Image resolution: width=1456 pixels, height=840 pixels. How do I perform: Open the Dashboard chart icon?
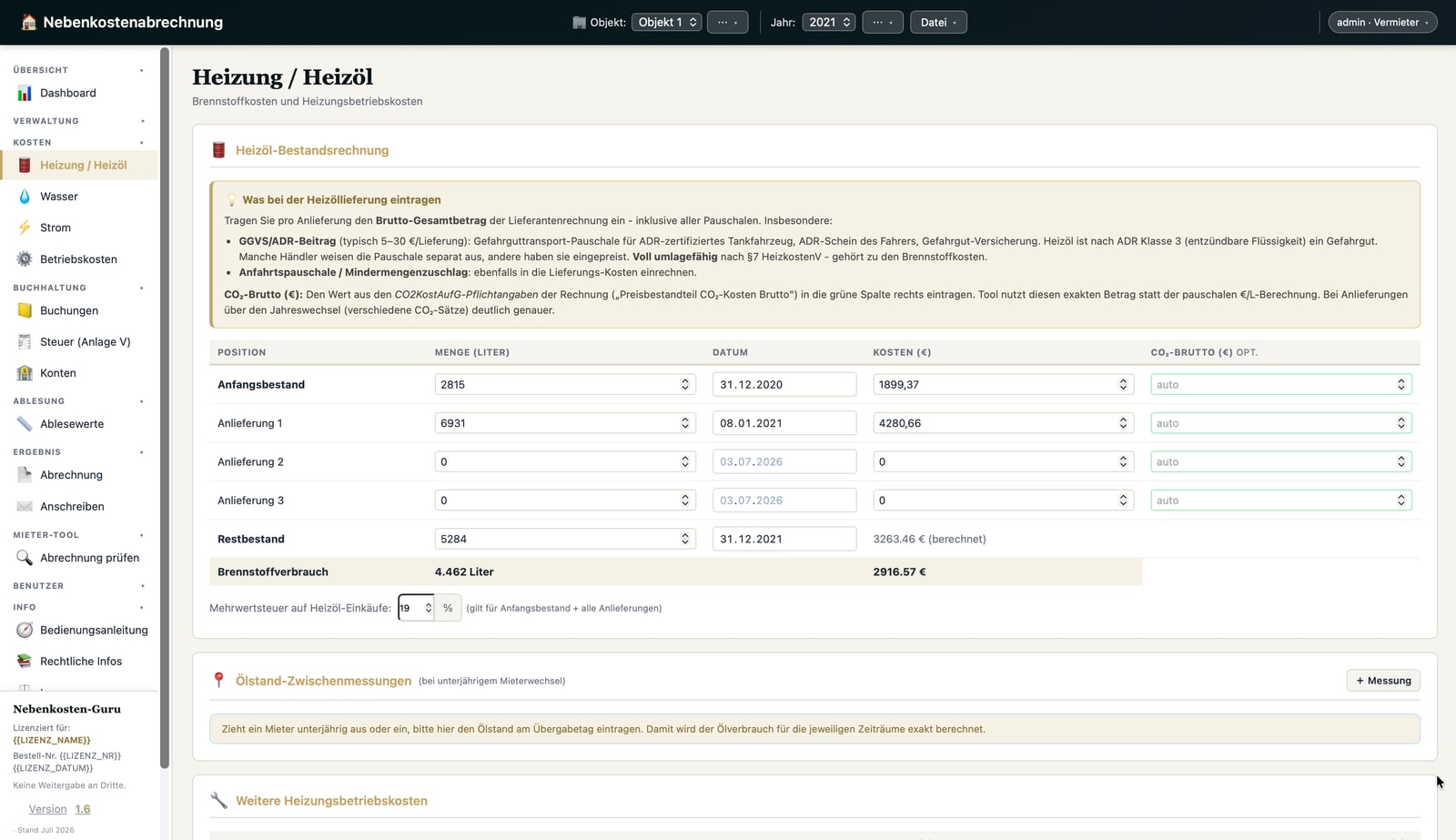point(25,93)
